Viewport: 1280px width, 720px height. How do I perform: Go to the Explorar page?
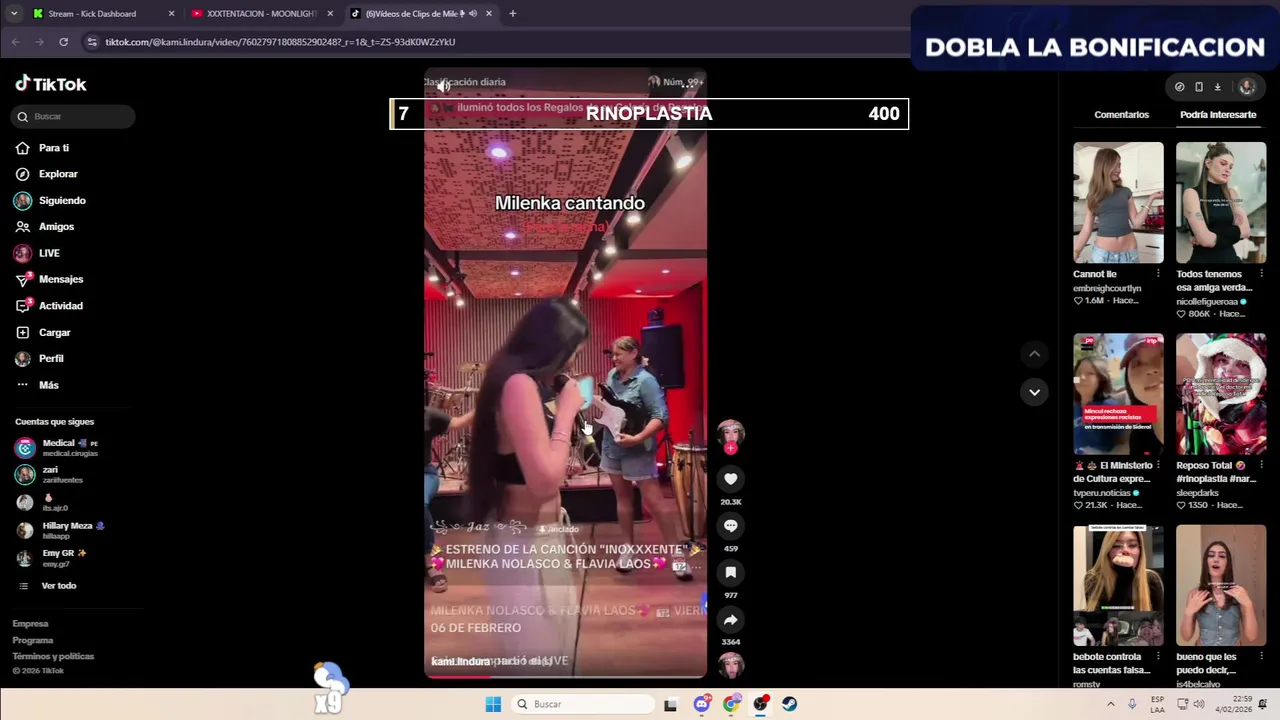coord(58,174)
